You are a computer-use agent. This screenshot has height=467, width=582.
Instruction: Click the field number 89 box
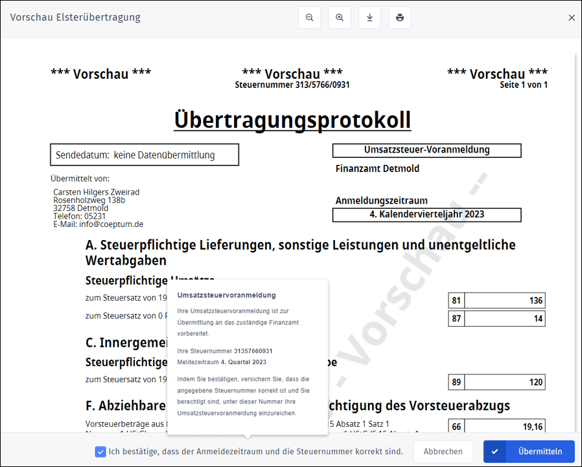point(456,382)
